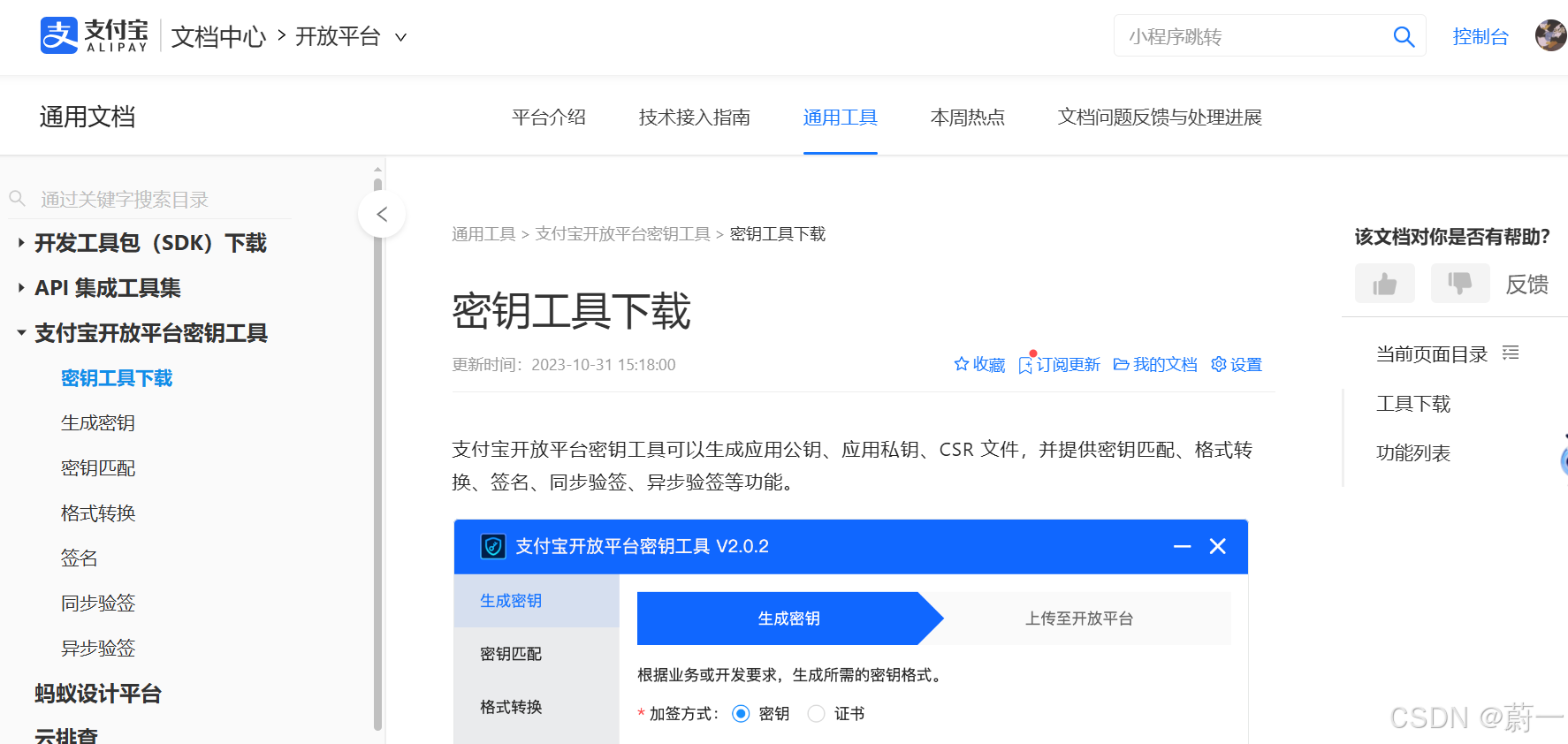Open the 本周热点 tab

point(968,117)
